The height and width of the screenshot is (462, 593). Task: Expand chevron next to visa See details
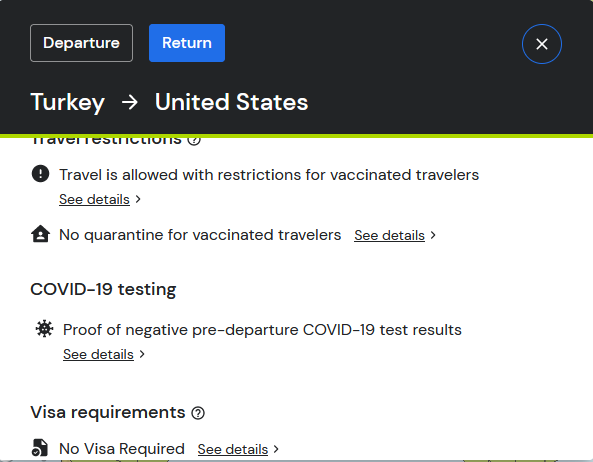[276, 449]
